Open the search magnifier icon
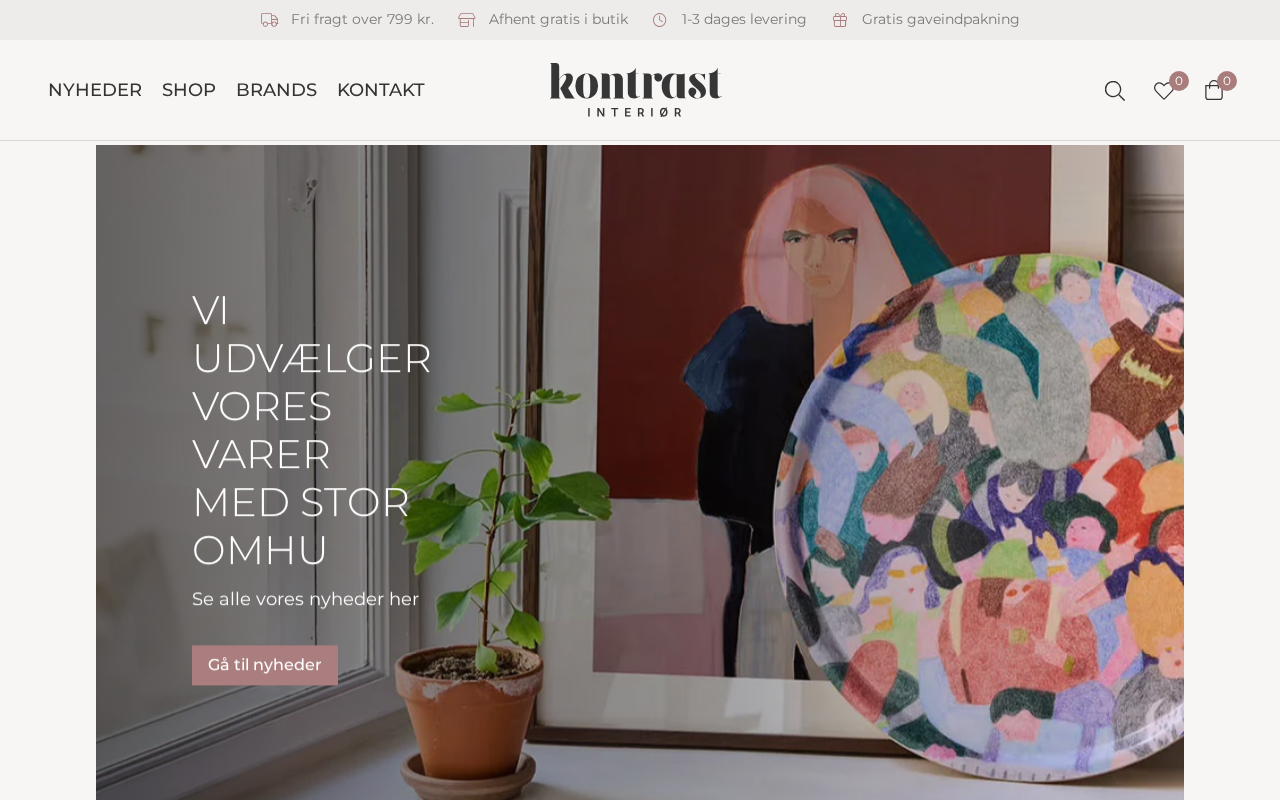 click(1114, 91)
